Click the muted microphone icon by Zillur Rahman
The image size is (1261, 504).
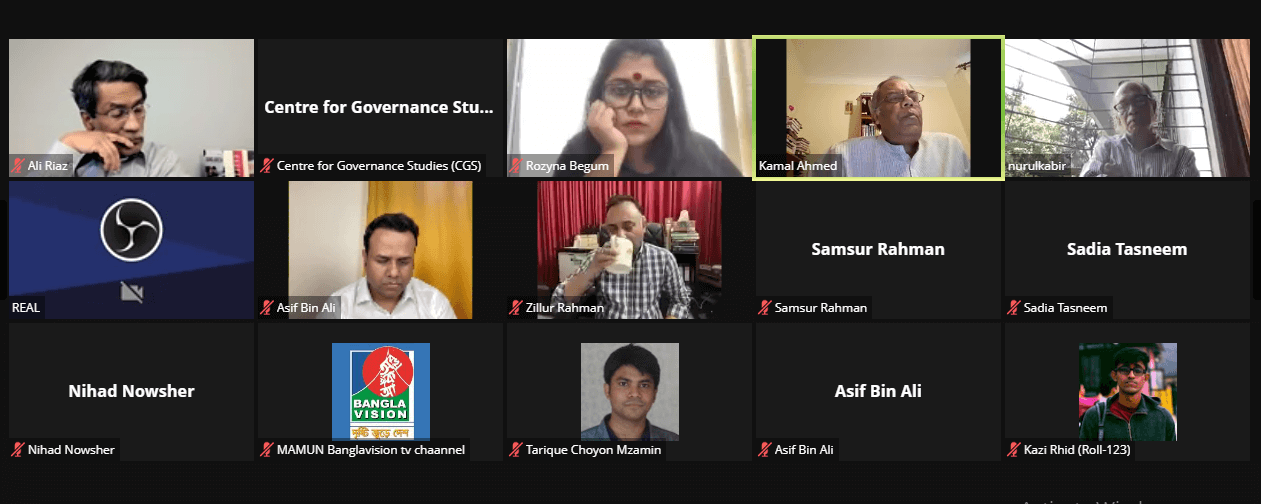516,307
